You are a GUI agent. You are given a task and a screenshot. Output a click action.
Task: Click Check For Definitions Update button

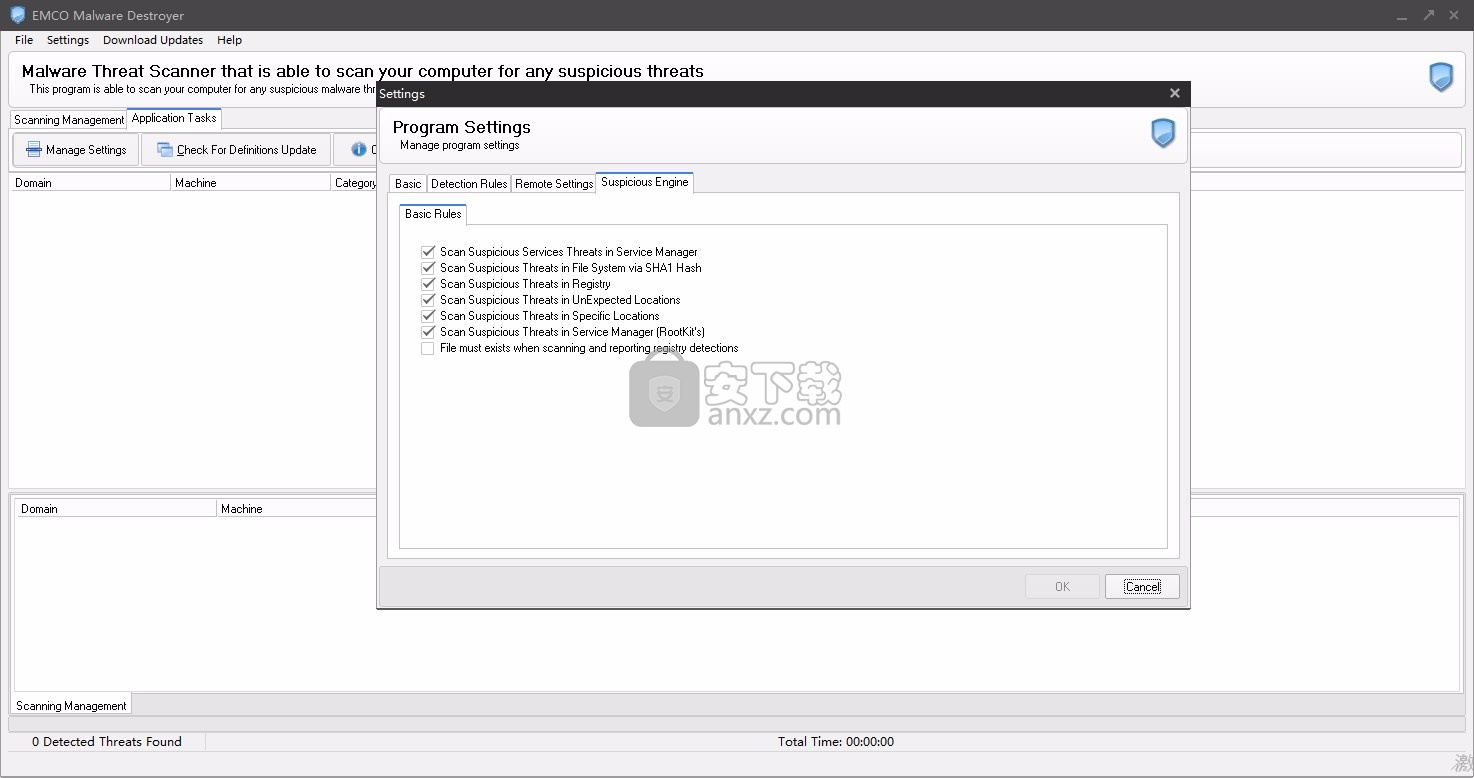[236, 150]
